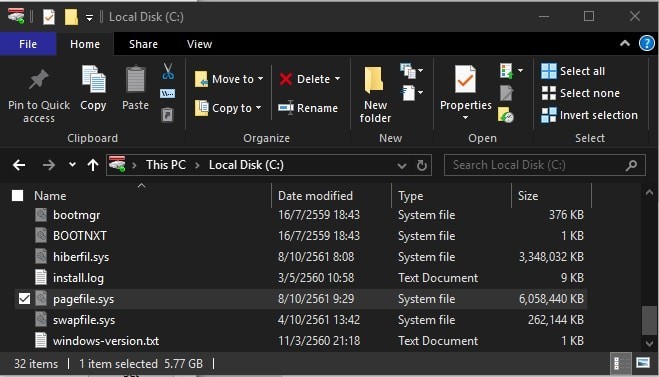659x377 pixels.
Task: Open the File menu tab
Action: (28, 44)
